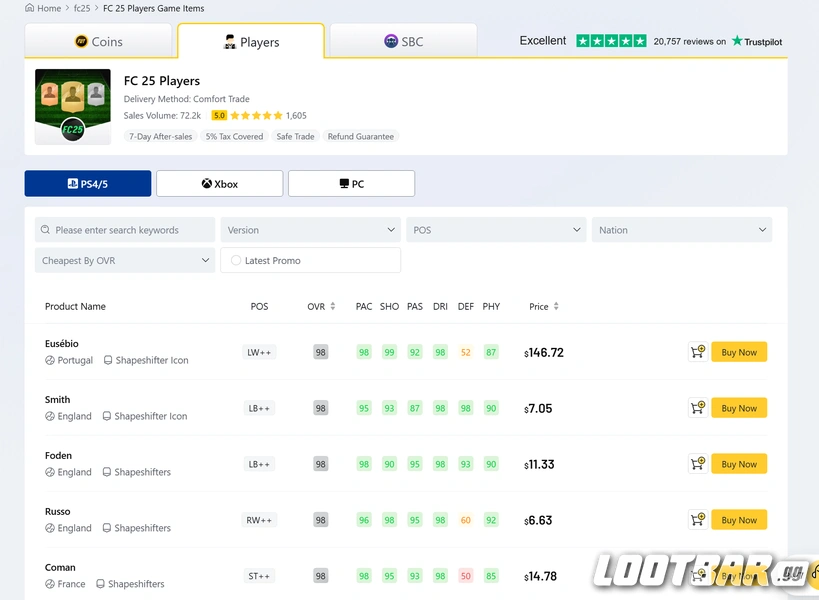Image resolution: width=819 pixels, height=600 pixels.
Task: Switch to the Coins tab
Action: (98, 41)
